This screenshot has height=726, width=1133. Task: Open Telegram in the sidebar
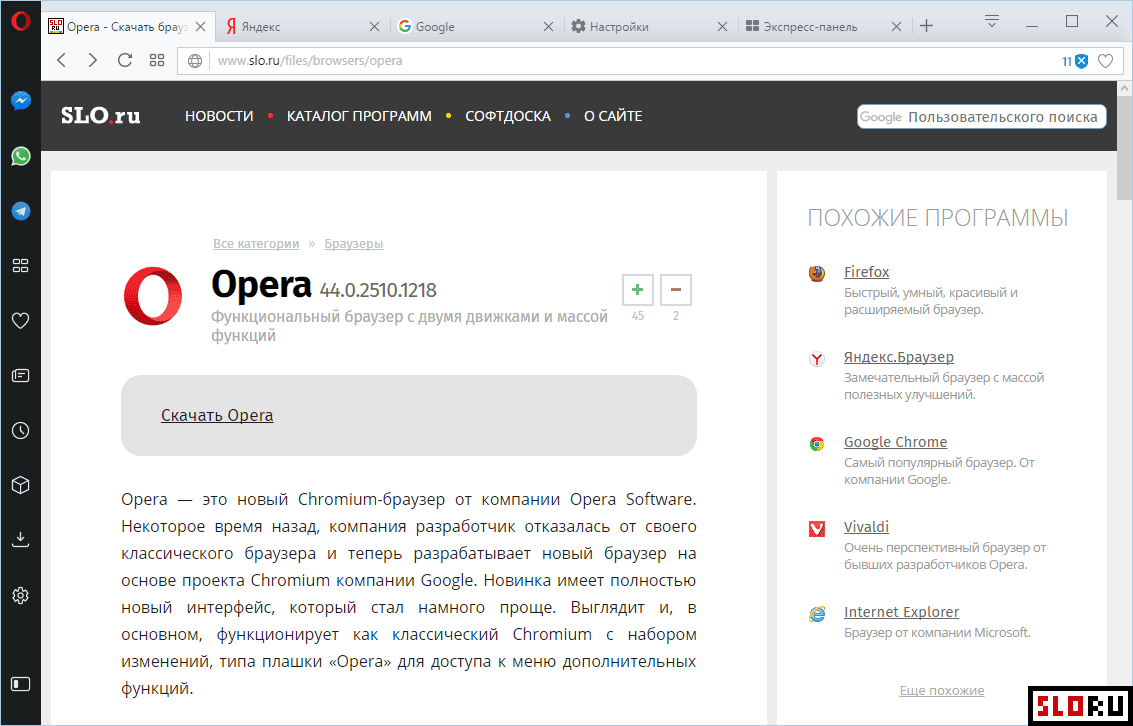[x=21, y=211]
